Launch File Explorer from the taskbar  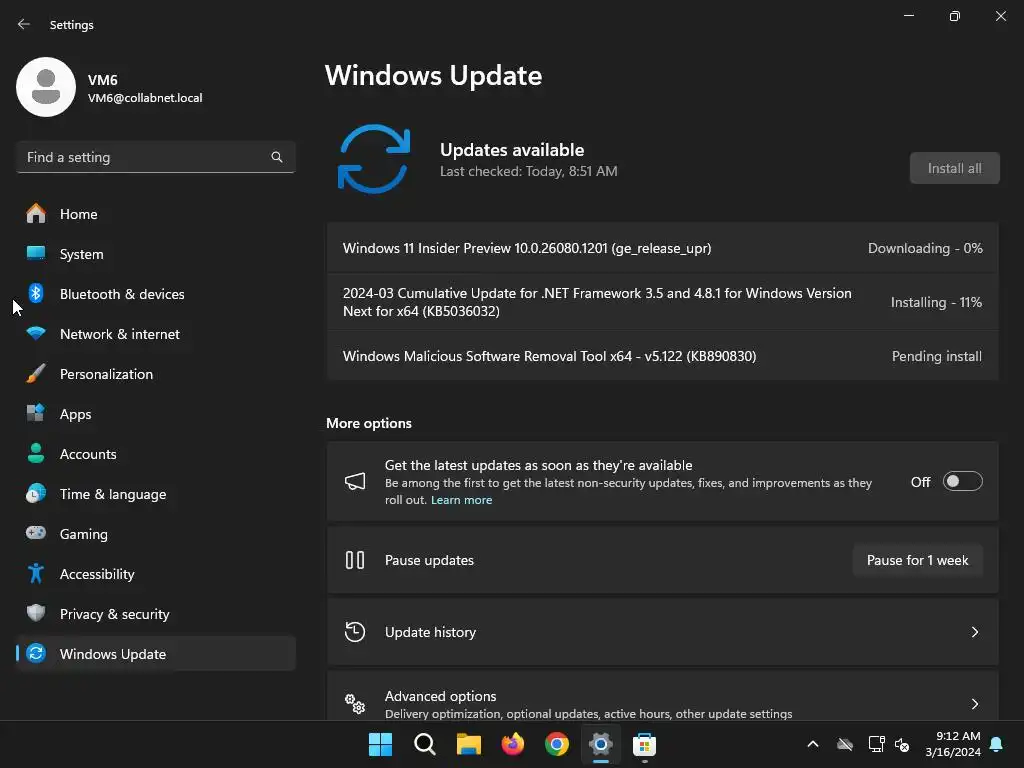point(468,744)
